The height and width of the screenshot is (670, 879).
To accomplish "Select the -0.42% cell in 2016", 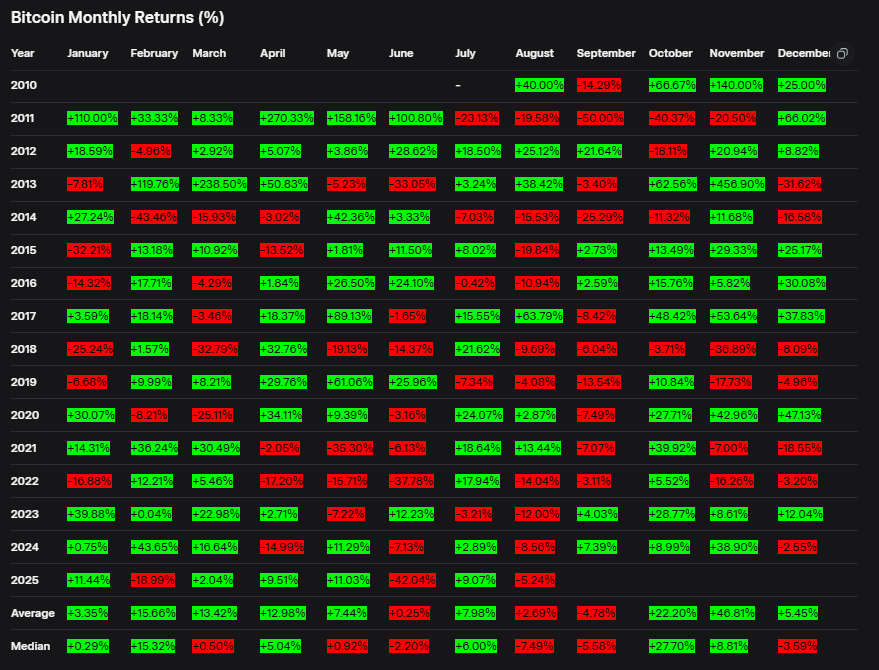I will coord(475,283).
